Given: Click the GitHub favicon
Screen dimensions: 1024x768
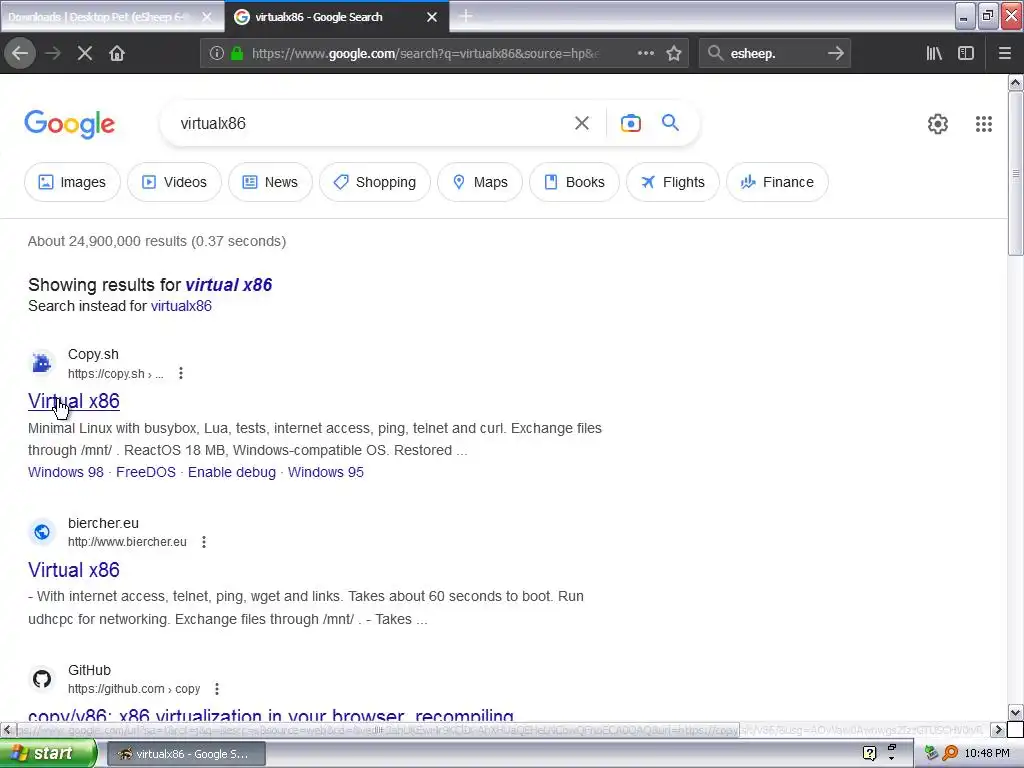Looking at the screenshot, I should point(42,679).
